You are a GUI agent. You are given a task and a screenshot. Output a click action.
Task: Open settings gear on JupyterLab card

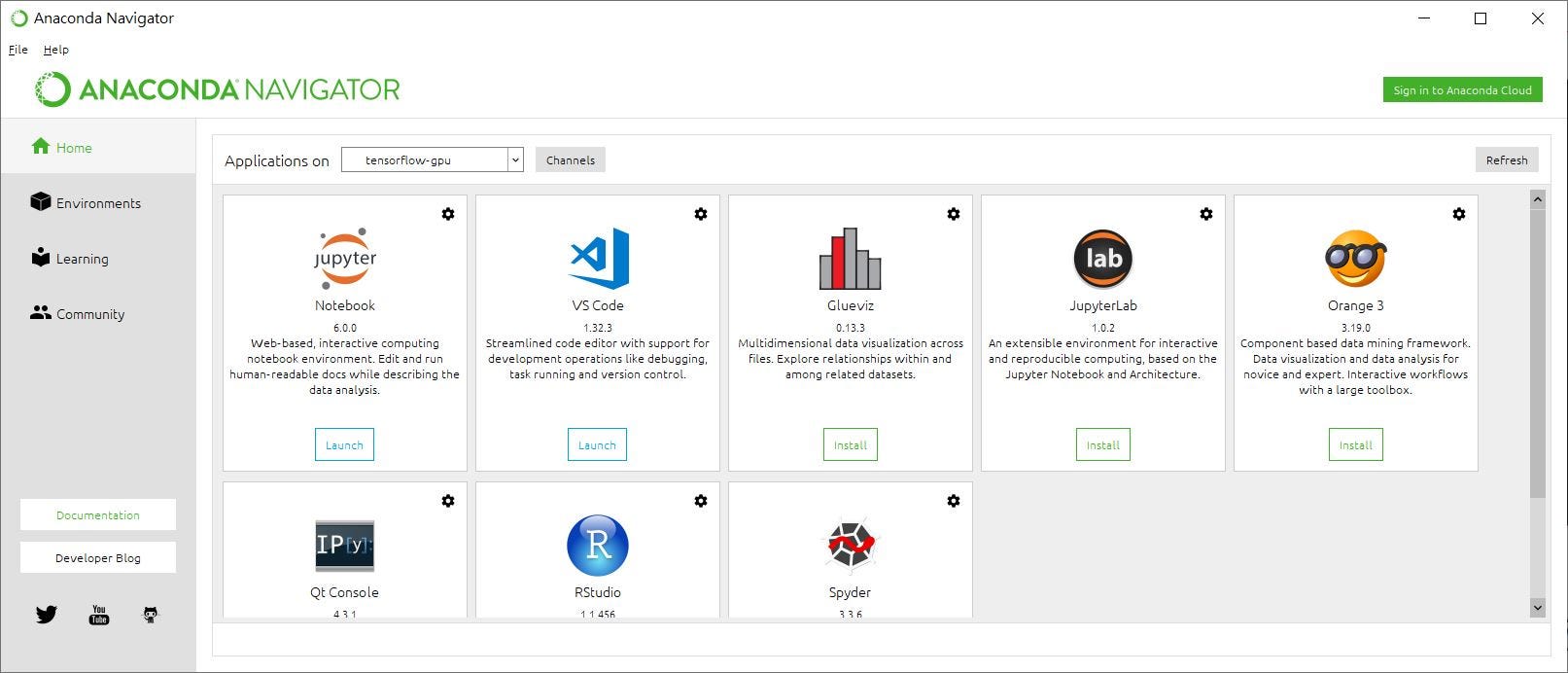point(1206,214)
